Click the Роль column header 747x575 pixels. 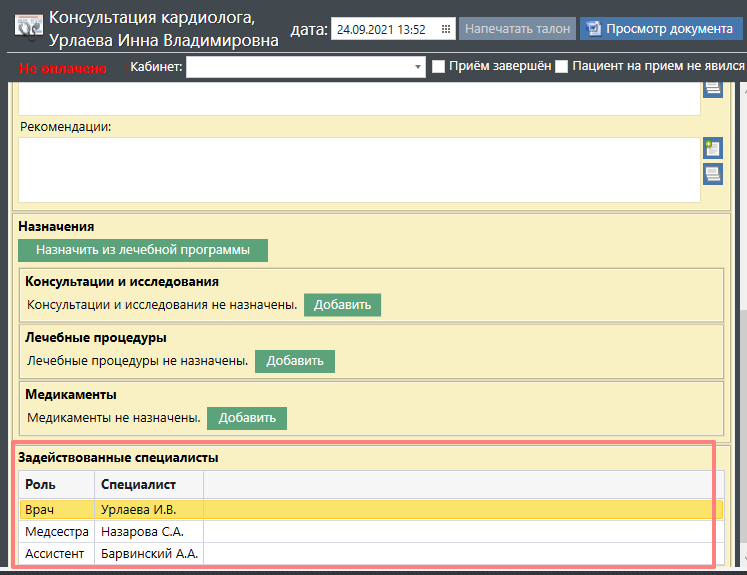(56, 485)
